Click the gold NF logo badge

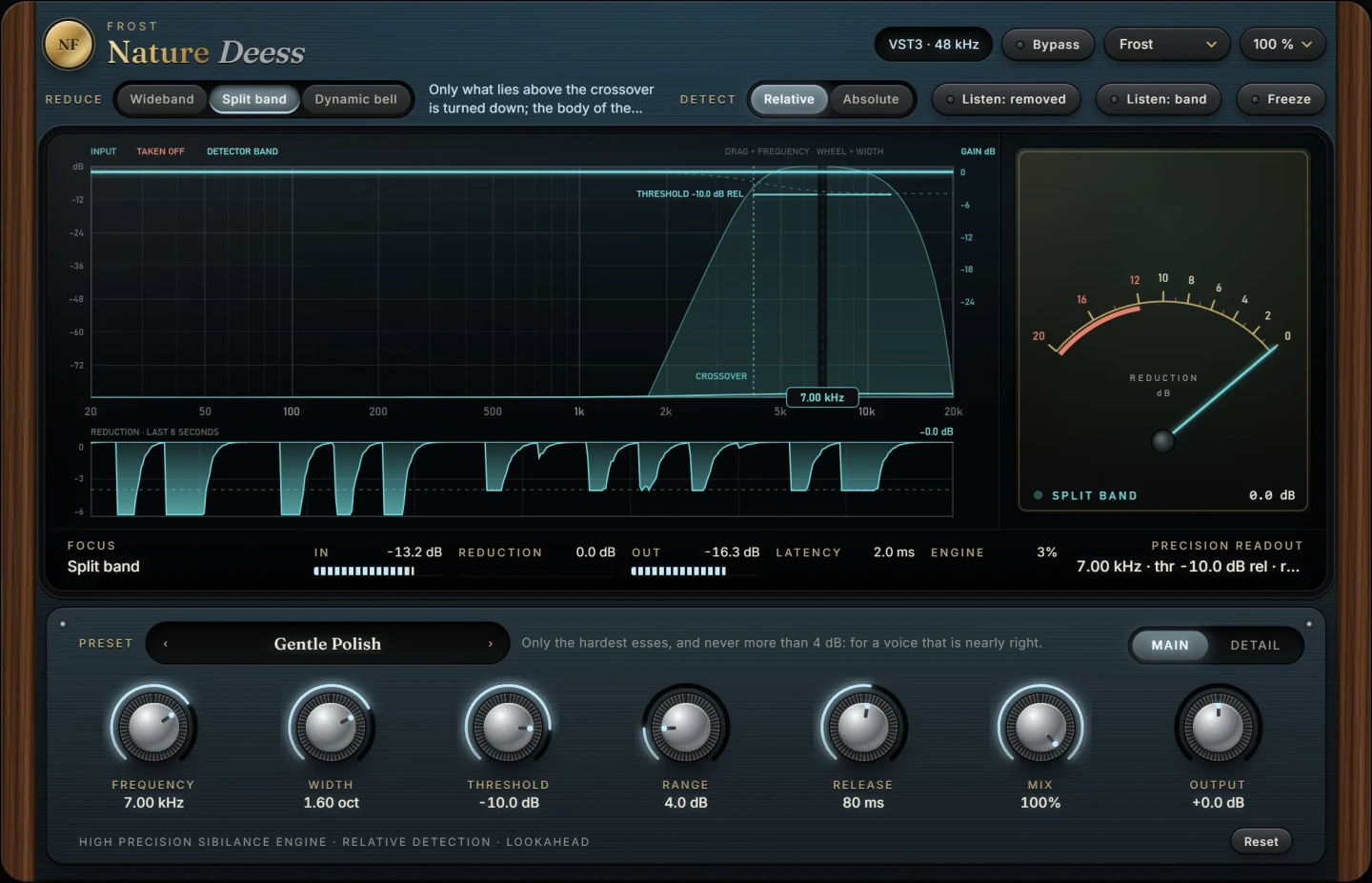coord(69,45)
